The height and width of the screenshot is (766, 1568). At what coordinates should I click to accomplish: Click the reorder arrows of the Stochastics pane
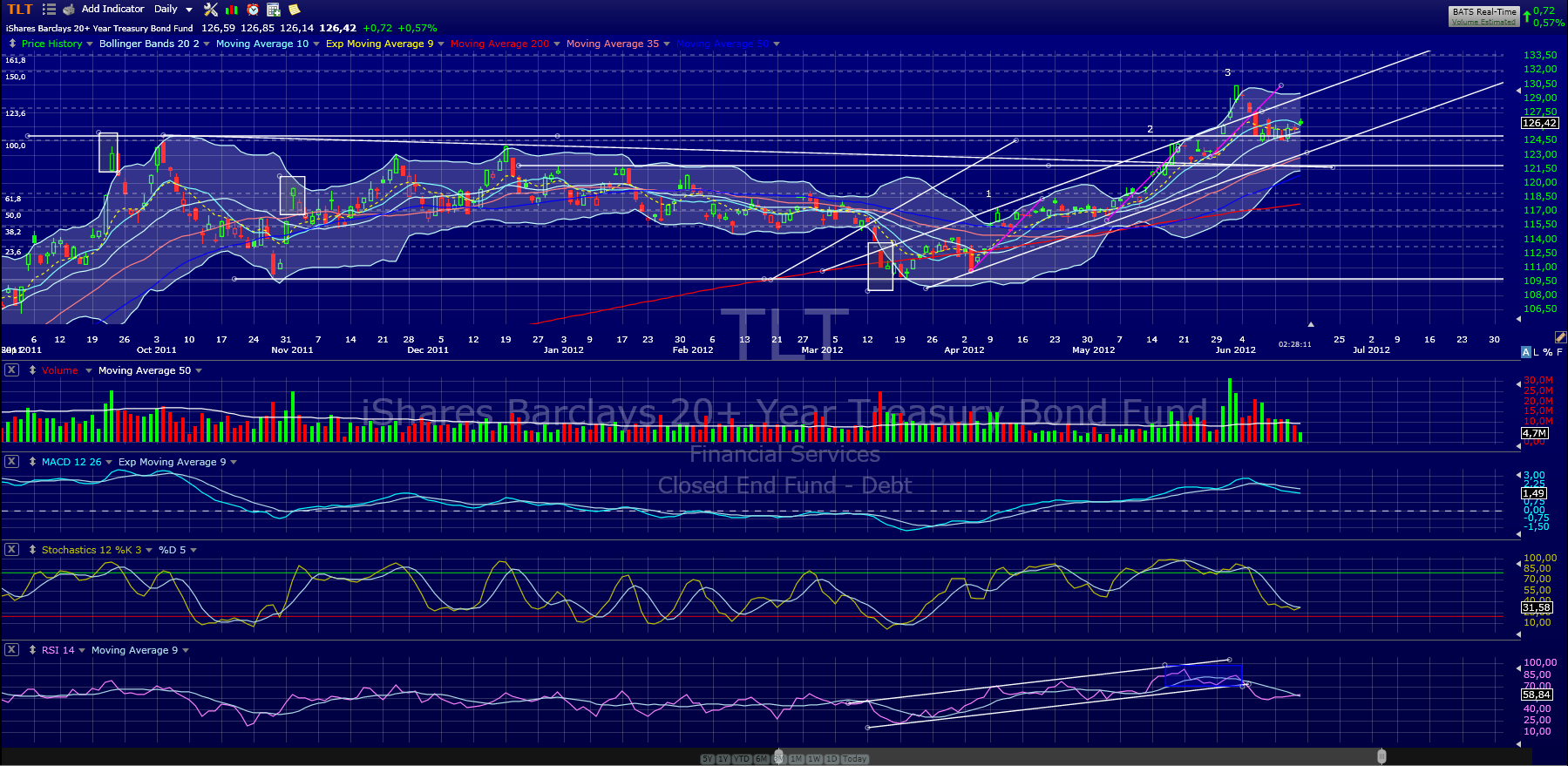(32, 550)
